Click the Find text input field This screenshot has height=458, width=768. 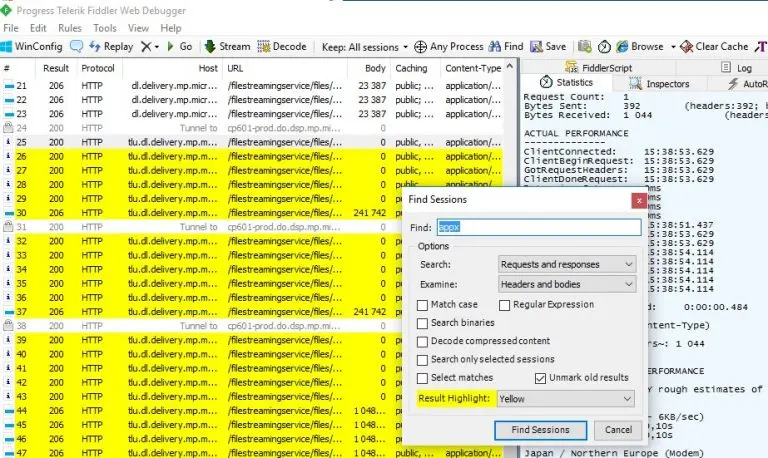point(539,227)
